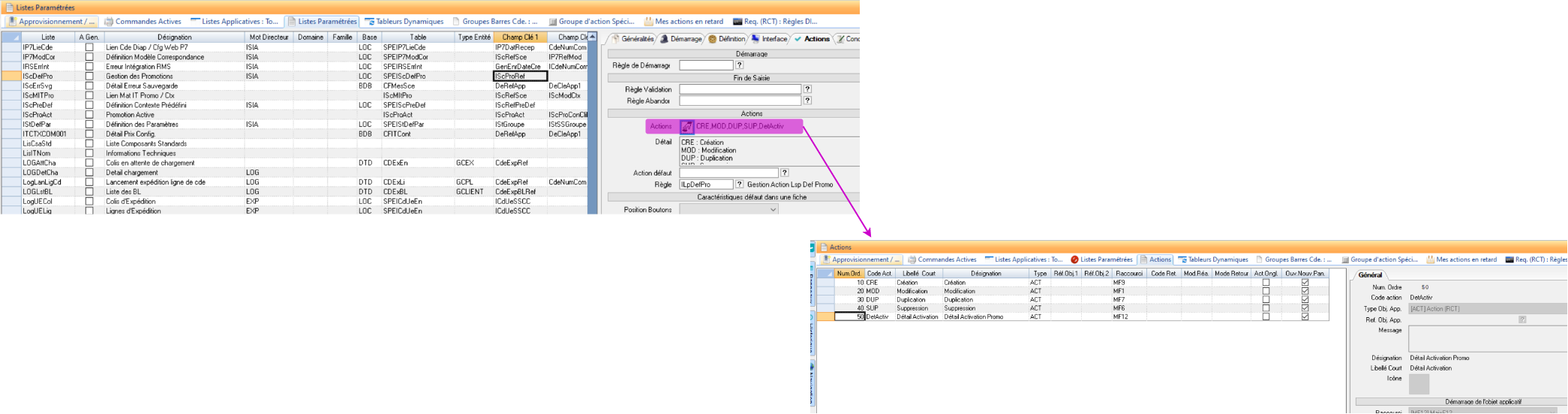Switch to the Démarrage tab

pos(681,39)
